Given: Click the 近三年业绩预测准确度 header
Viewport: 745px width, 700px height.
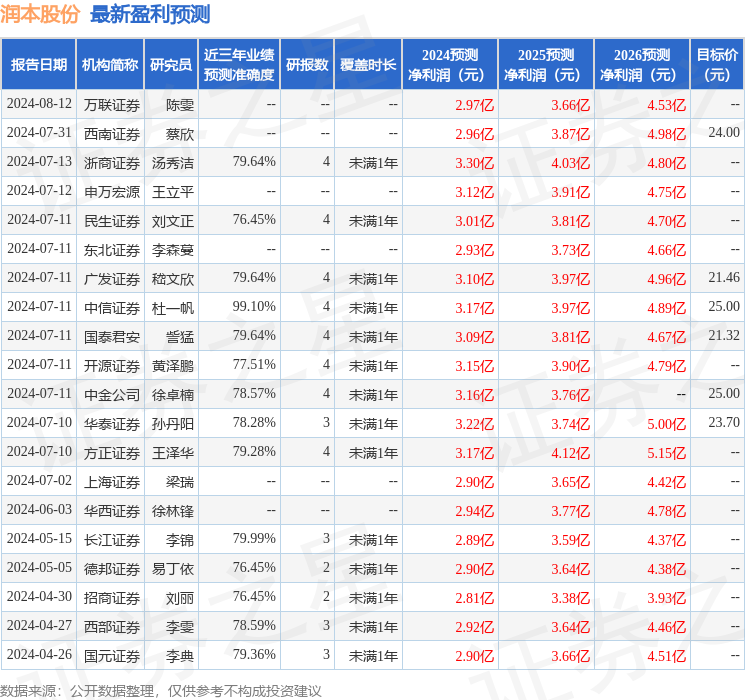Looking at the screenshot, I should click(239, 65).
